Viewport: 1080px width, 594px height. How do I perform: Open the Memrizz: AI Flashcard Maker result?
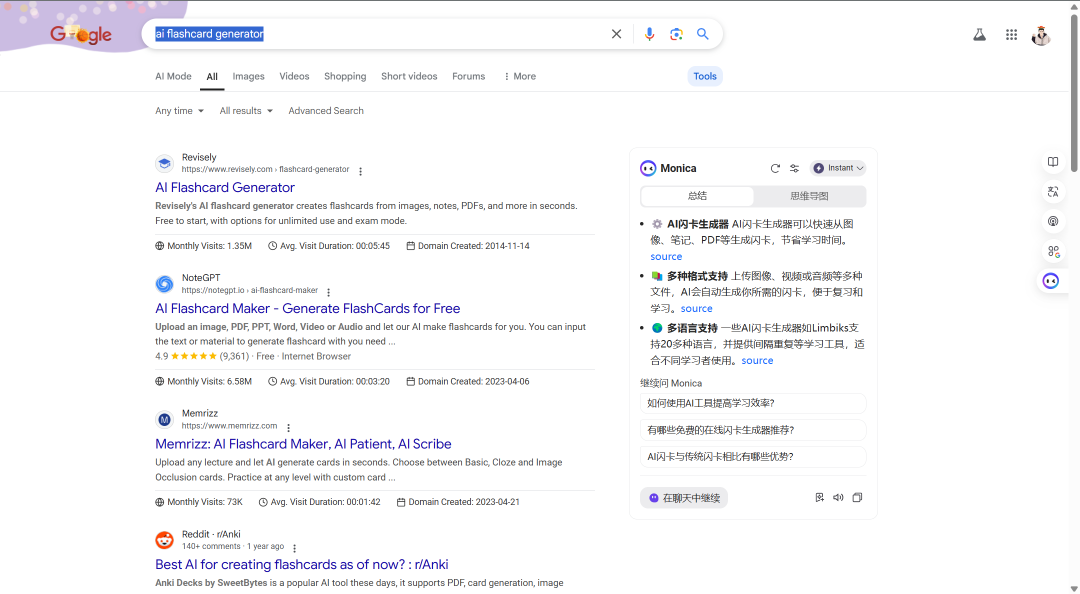(x=303, y=444)
